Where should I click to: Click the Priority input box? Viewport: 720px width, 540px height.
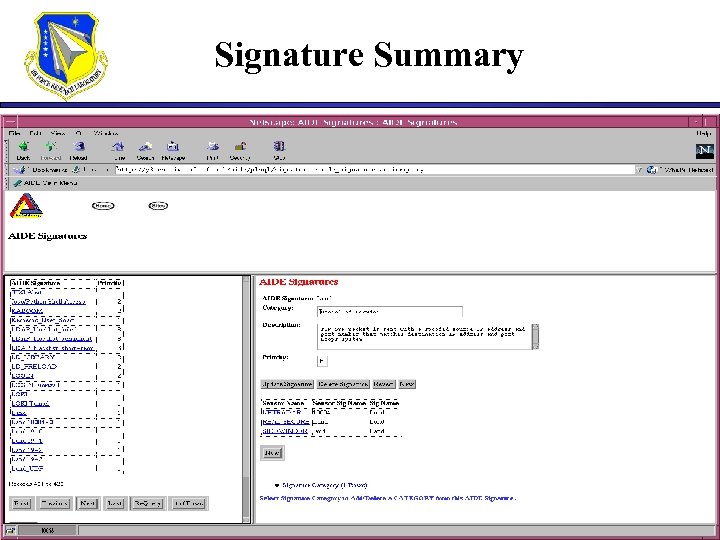322,361
